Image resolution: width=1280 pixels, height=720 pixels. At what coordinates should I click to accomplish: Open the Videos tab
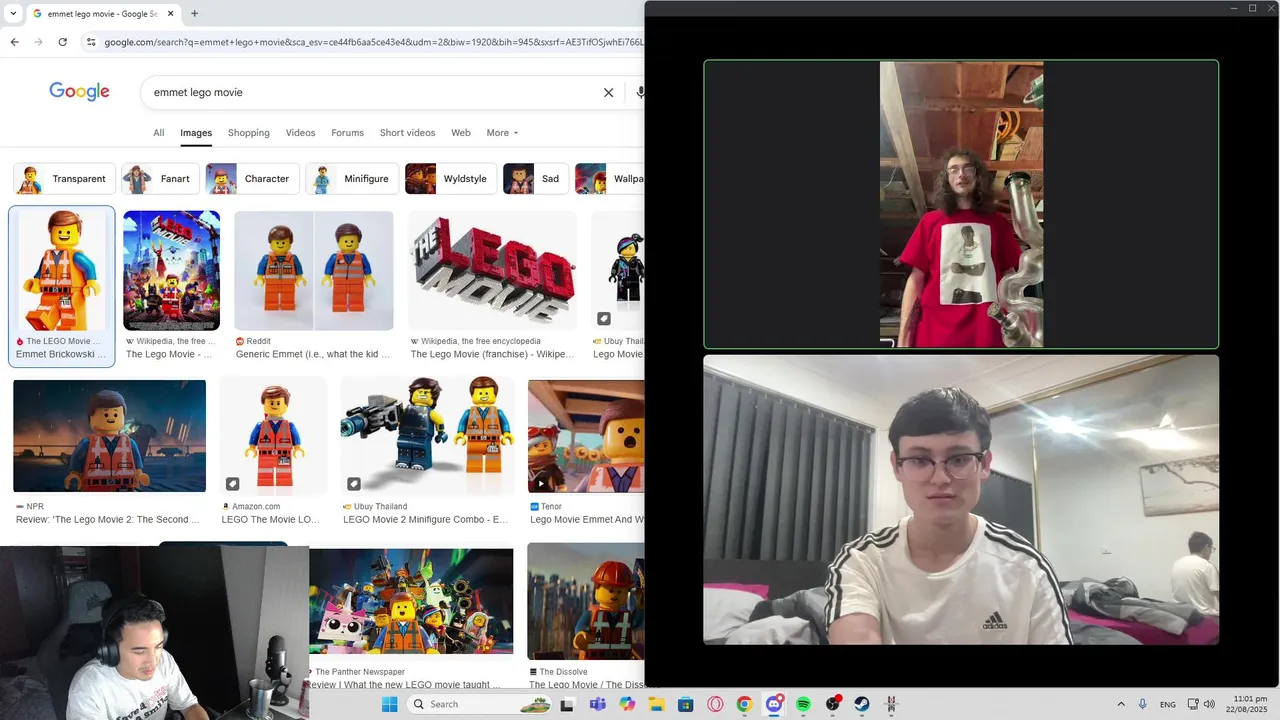click(300, 133)
